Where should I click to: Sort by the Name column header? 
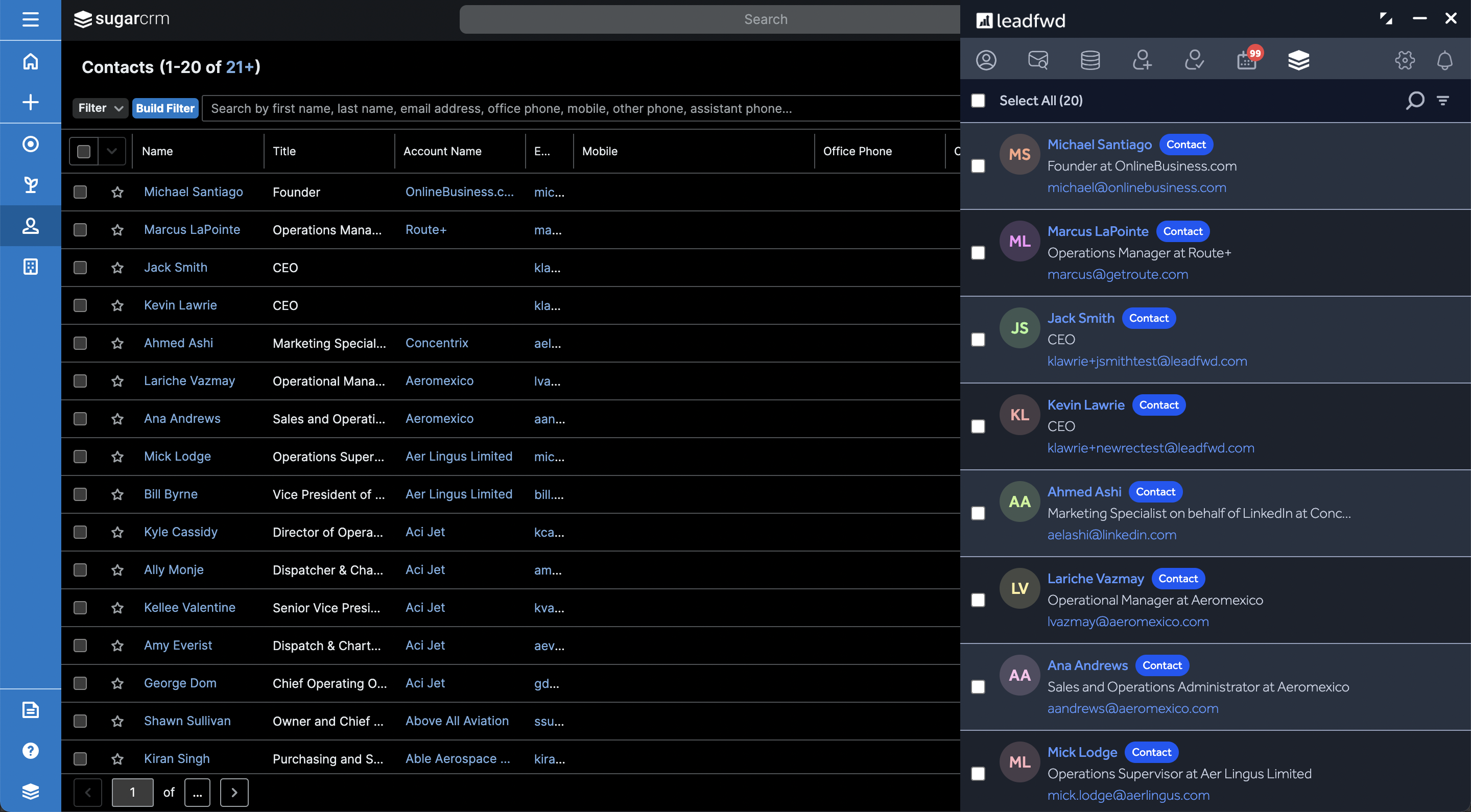pos(158,151)
